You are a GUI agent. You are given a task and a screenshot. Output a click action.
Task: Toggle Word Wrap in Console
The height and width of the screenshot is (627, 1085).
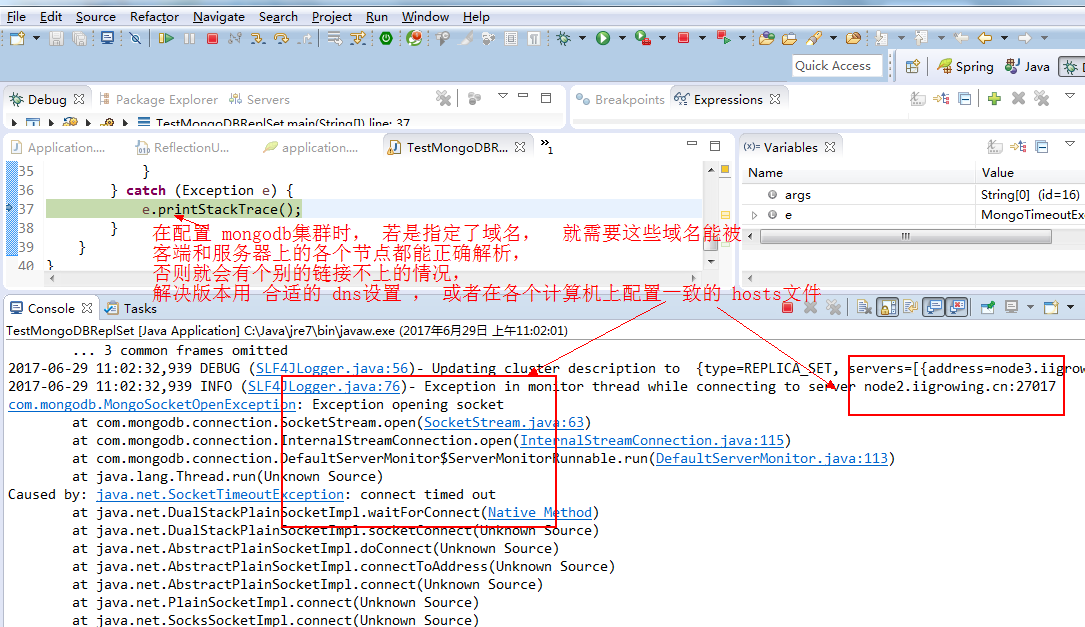click(x=910, y=307)
